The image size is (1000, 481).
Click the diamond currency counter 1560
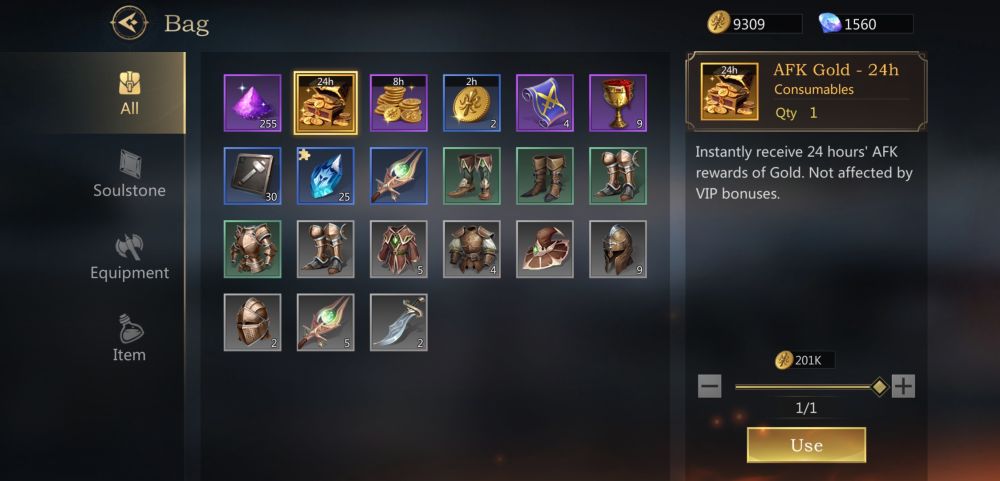(866, 24)
